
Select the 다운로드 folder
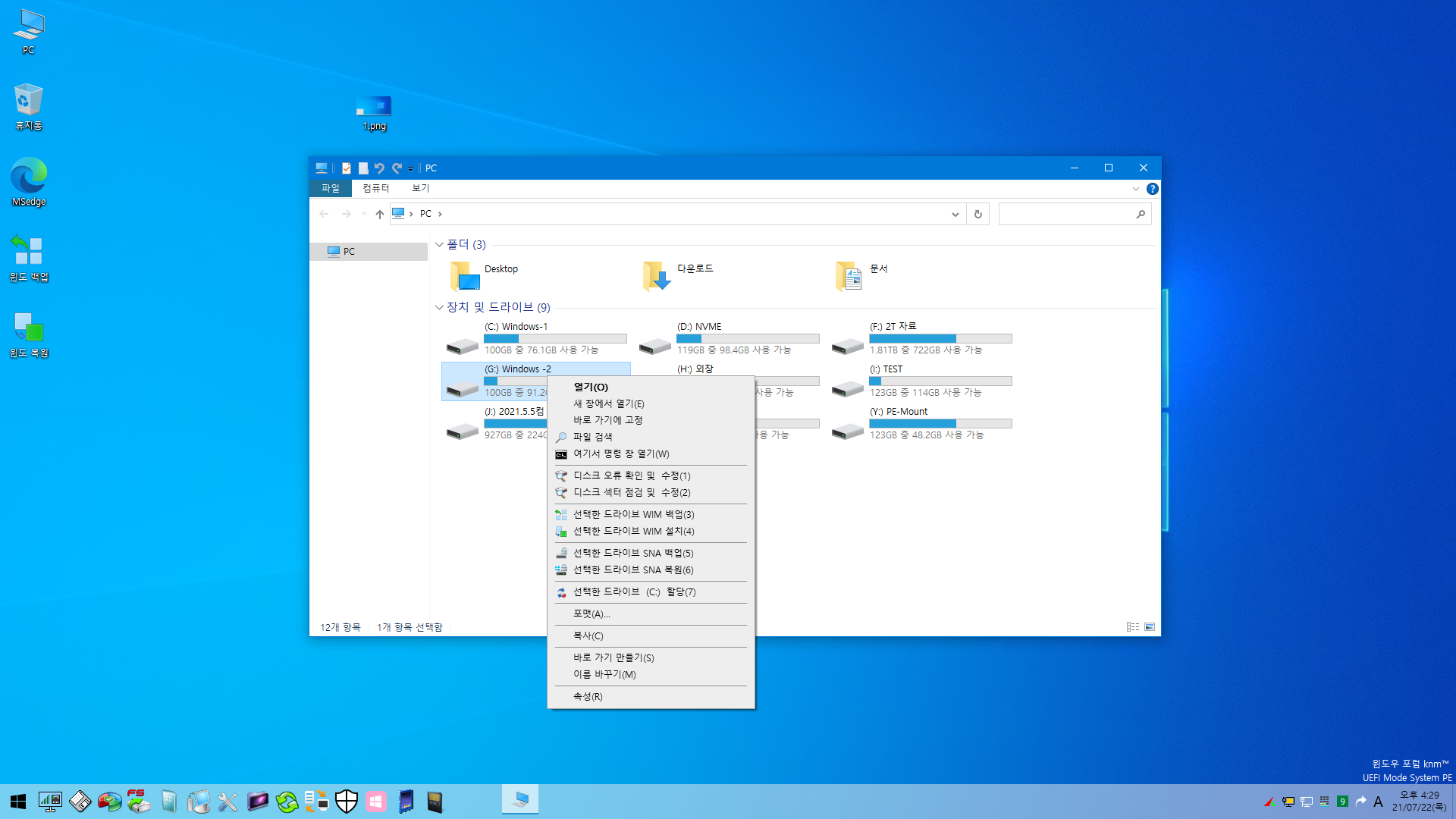pos(677,276)
